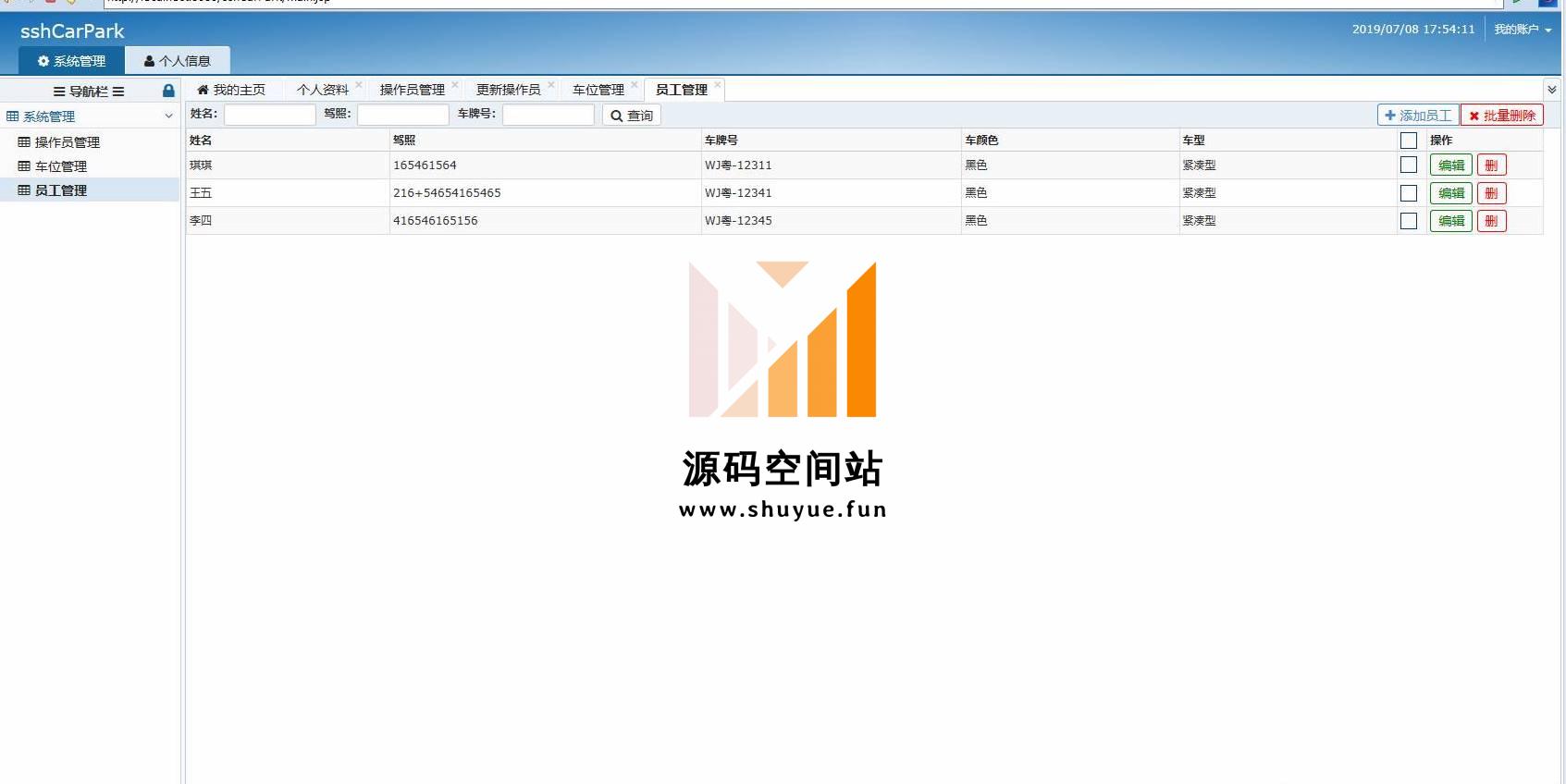This screenshot has height=784, width=1566.
Task: Click license cell 216+54654165465
Action: [447, 193]
